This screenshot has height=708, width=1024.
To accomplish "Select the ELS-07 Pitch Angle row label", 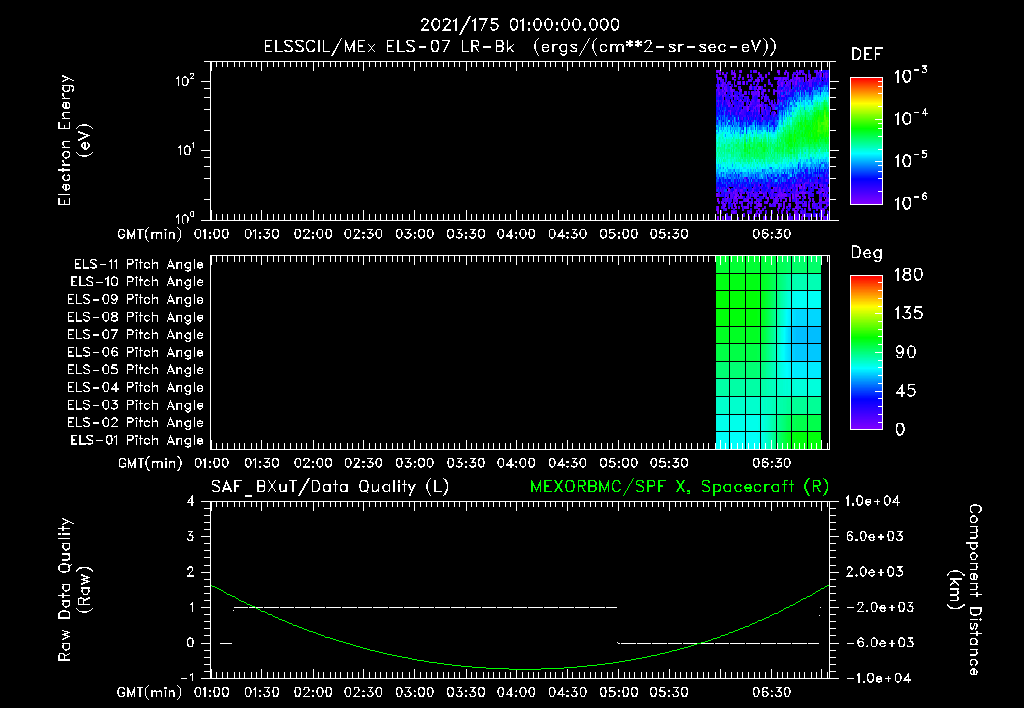I will [136, 334].
